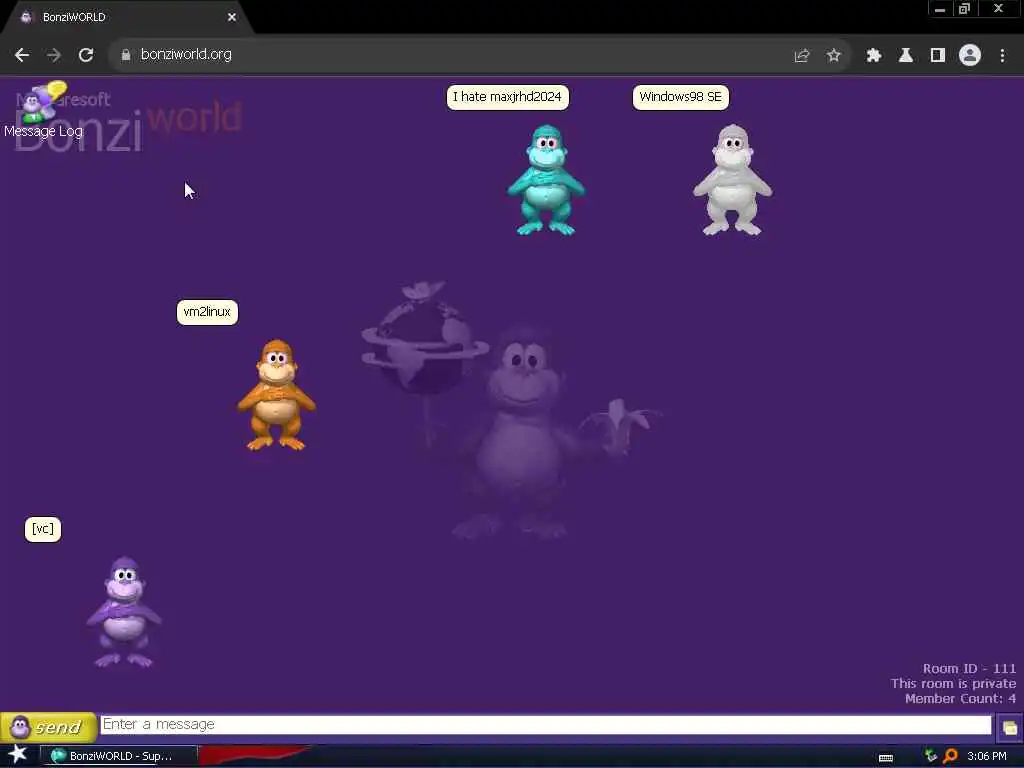Open the Extensions puzzle icon
This screenshot has height=768, width=1024.
click(x=874, y=56)
